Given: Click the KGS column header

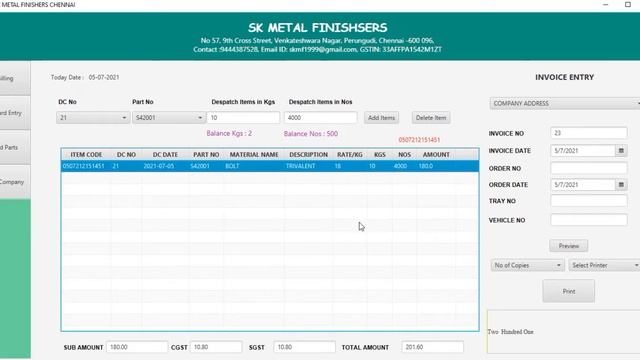Looking at the screenshot, I should click(380, 155).
